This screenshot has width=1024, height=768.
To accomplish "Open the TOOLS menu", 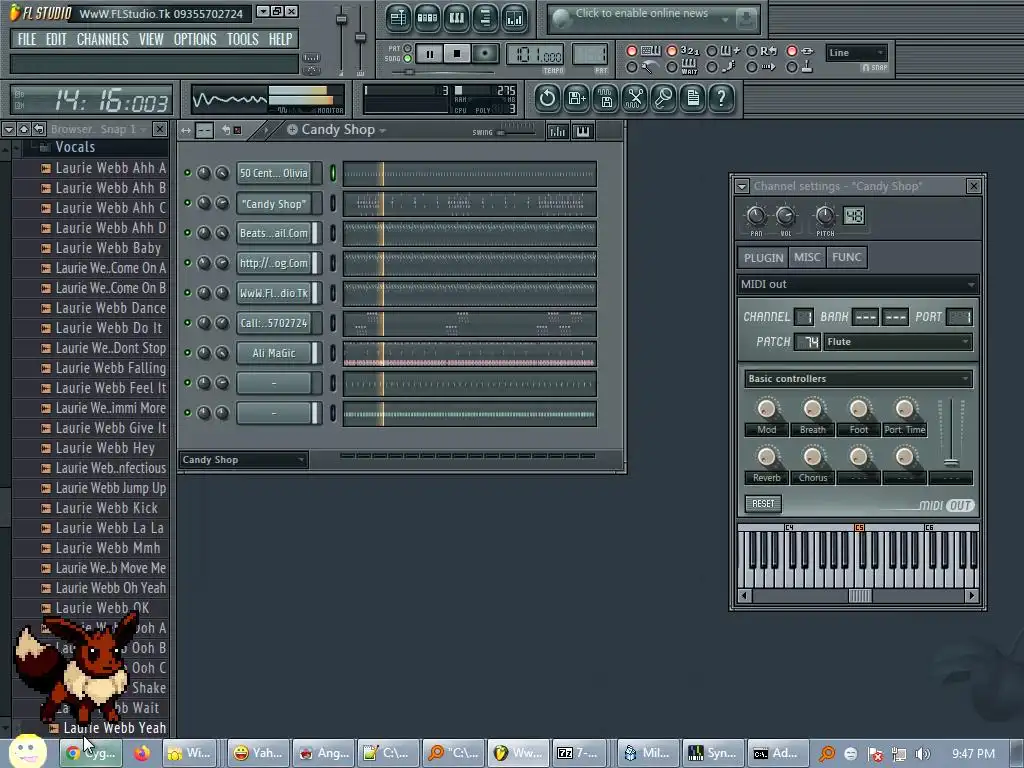I will pyautogui.click(x=242, y=39).
